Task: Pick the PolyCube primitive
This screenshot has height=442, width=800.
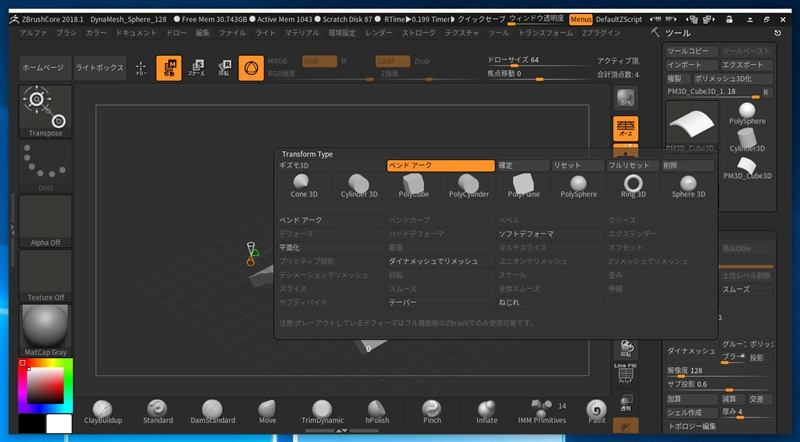Action: point(414,186)
